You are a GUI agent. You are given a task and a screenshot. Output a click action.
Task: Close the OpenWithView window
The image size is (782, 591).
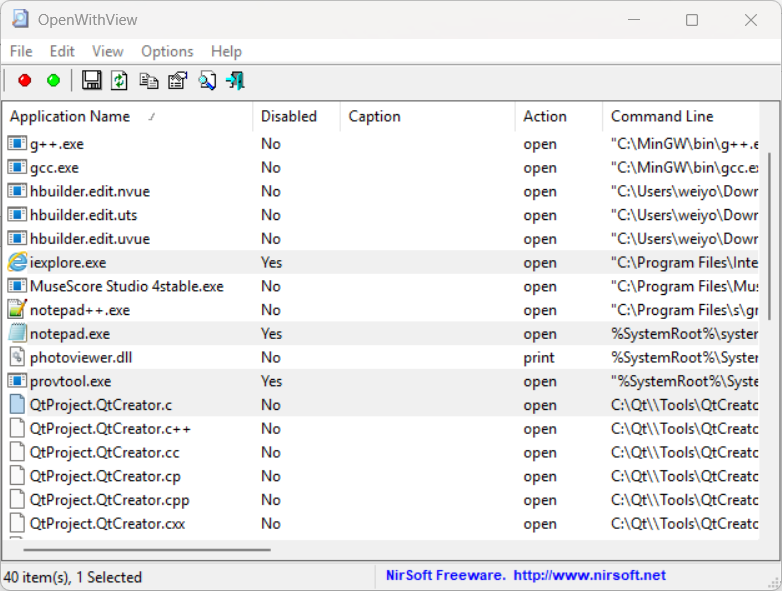click(x=751, y=20)
